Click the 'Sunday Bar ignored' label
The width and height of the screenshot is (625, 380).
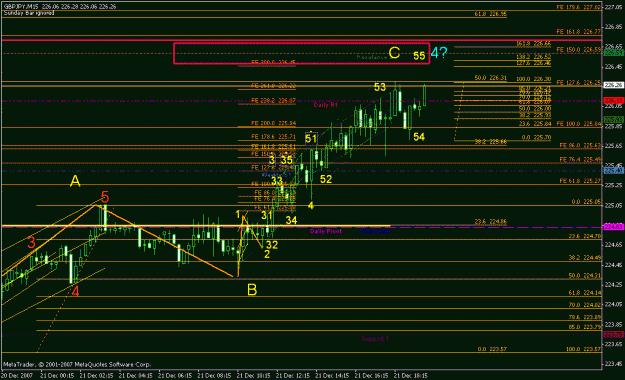(28, 13)
